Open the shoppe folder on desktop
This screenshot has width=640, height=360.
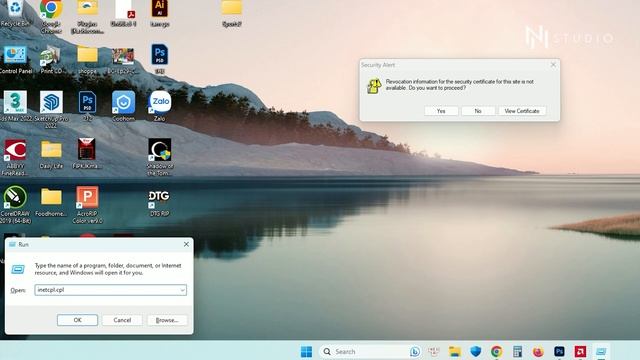(x=87, y=60)
